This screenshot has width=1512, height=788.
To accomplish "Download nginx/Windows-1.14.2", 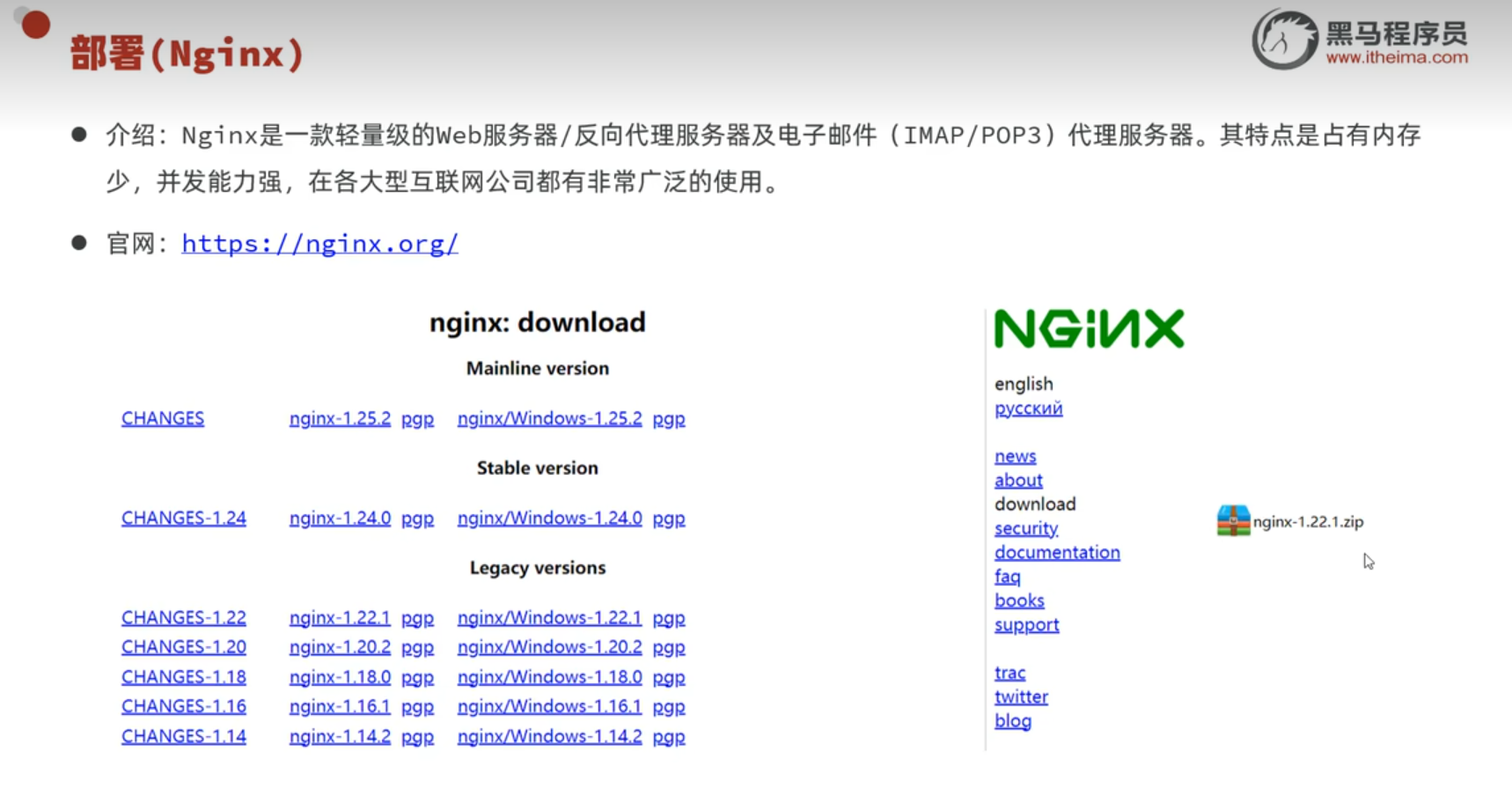I will click(549, 736).
